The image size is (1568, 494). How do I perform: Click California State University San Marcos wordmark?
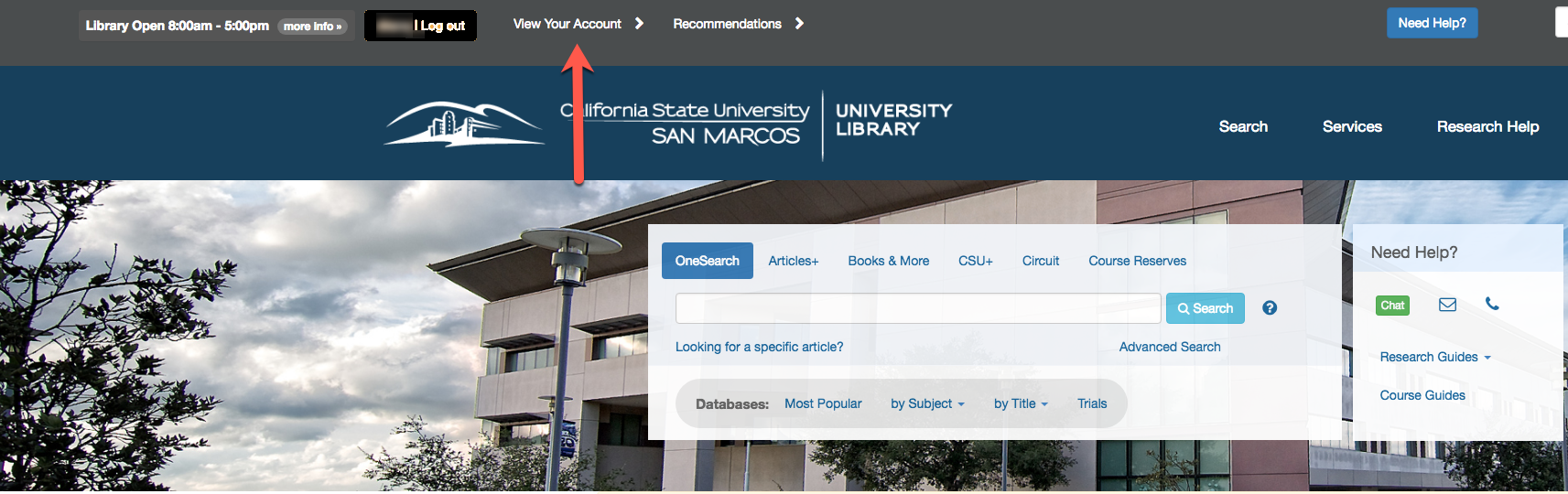(x=686, y=123)
